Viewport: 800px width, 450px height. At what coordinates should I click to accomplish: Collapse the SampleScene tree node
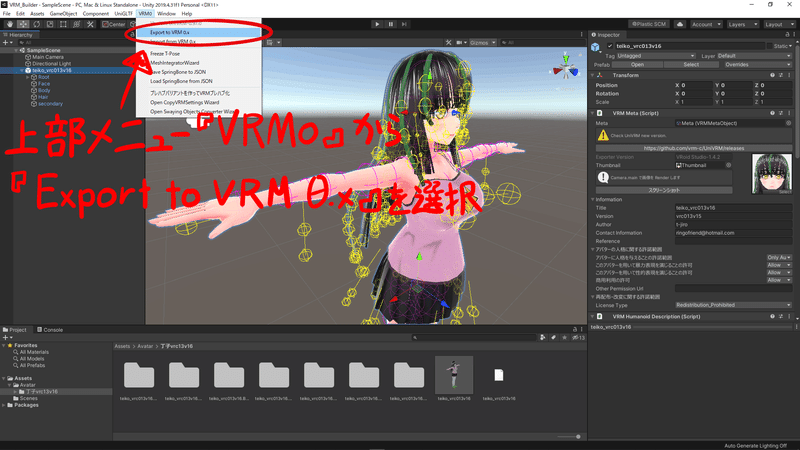pyautogui.click(x=16, y=51)
